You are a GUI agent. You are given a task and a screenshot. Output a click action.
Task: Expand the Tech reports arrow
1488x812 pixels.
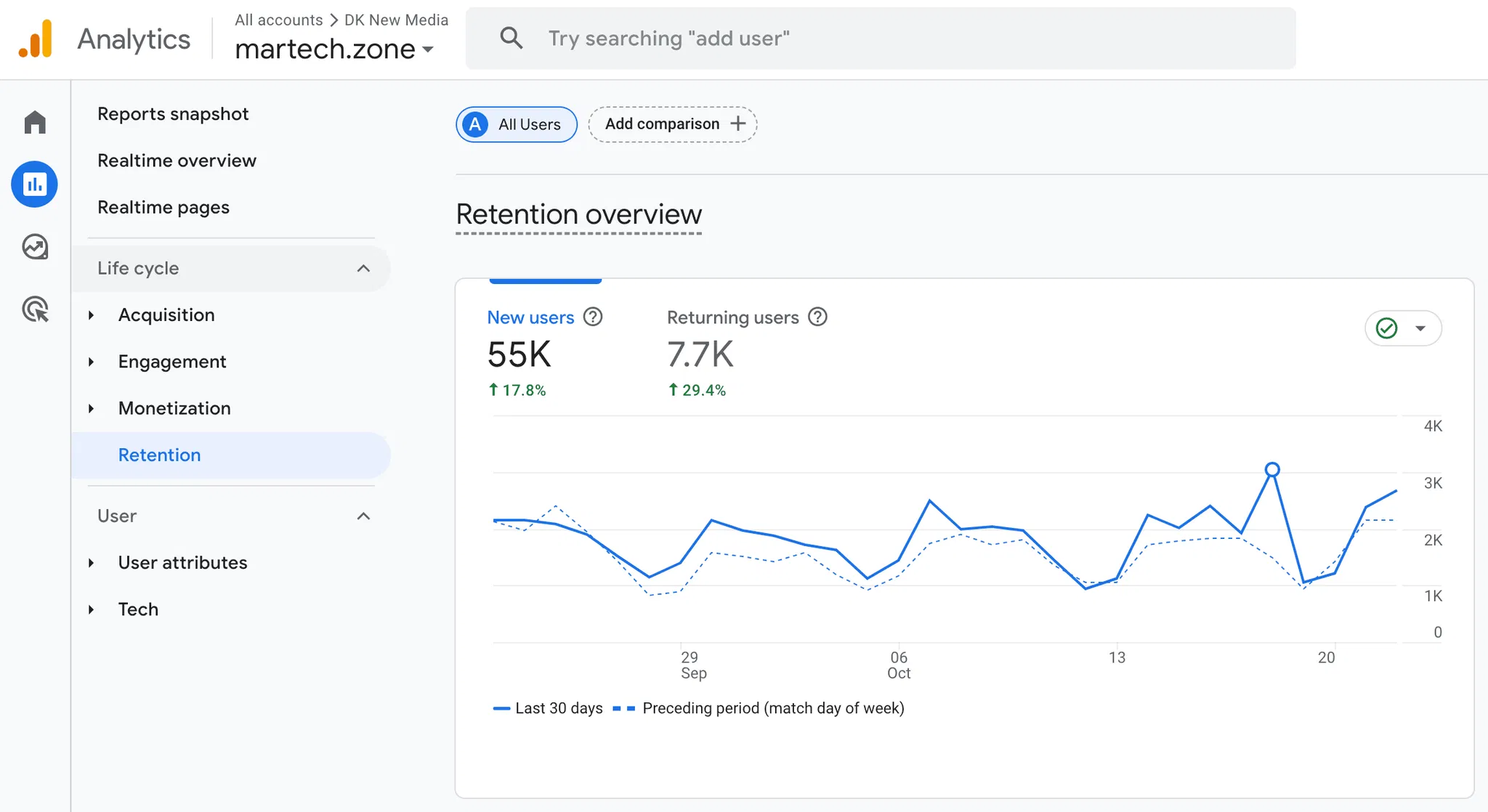coord(92,609)
